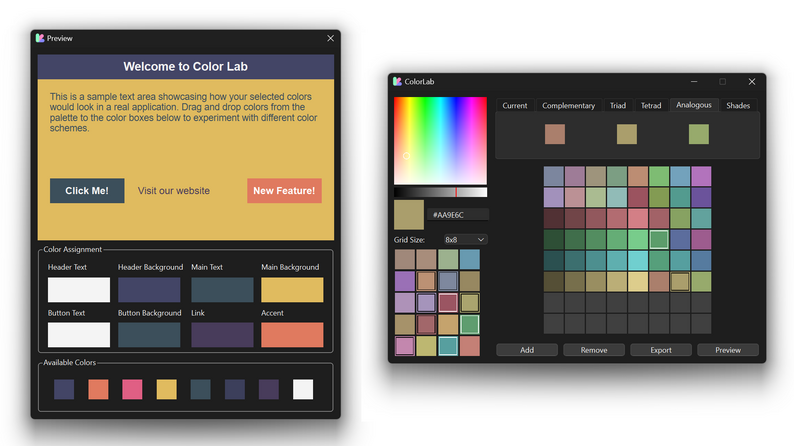Click the sample paragraph text in Preview

coord(183,112)
